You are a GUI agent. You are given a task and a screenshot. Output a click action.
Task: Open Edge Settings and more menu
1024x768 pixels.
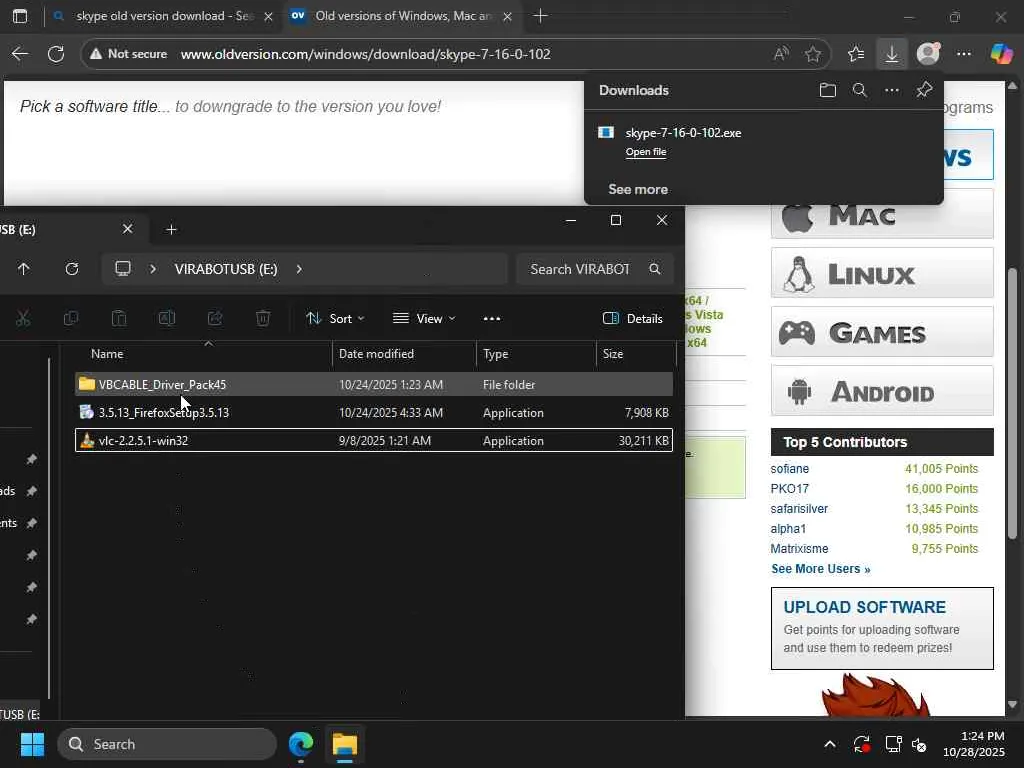click(x=964, y=54)
